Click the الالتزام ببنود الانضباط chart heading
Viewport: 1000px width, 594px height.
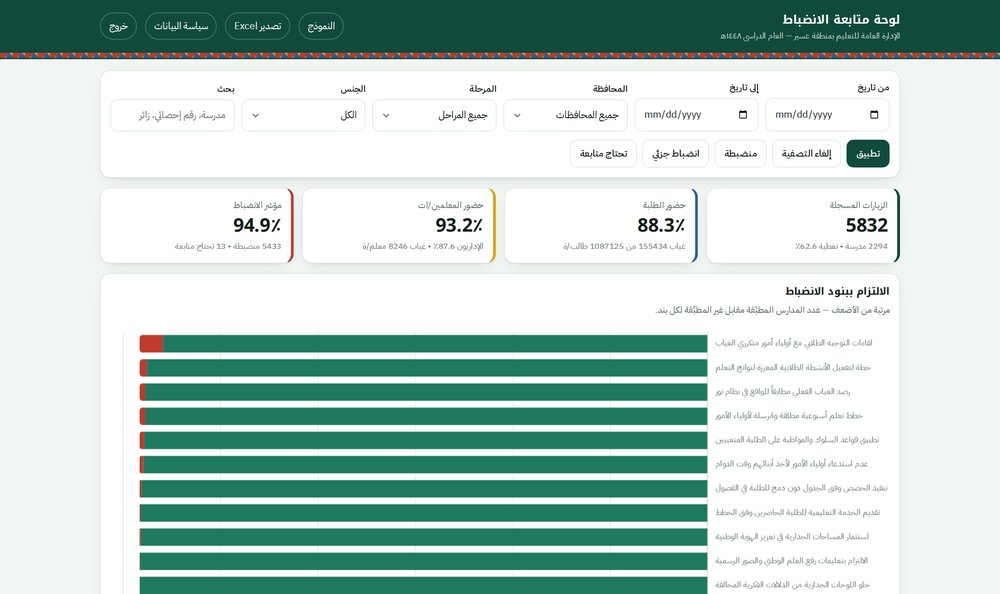click(x=837, y=291)
